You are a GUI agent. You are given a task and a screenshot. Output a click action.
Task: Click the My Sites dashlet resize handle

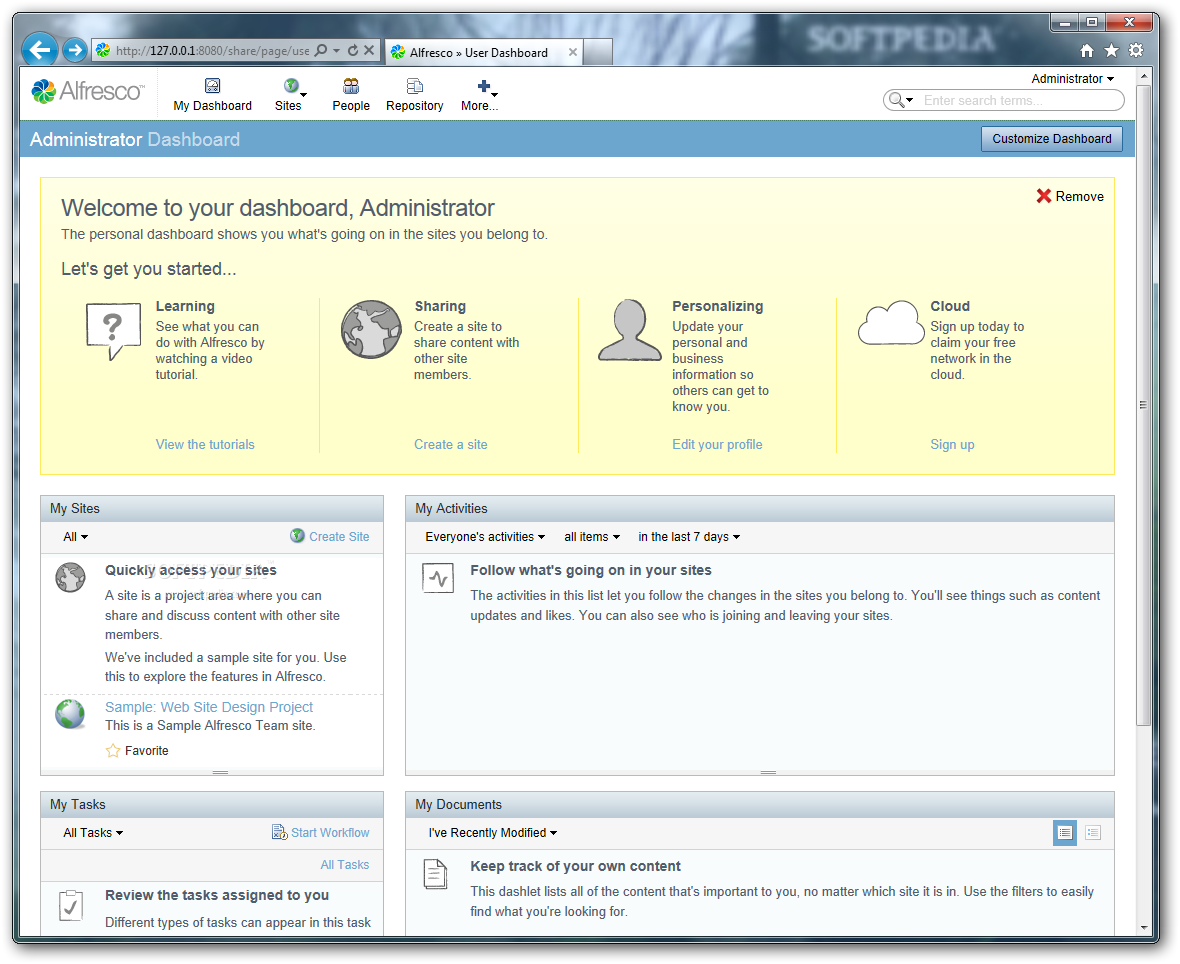click(x=220, y=772)
